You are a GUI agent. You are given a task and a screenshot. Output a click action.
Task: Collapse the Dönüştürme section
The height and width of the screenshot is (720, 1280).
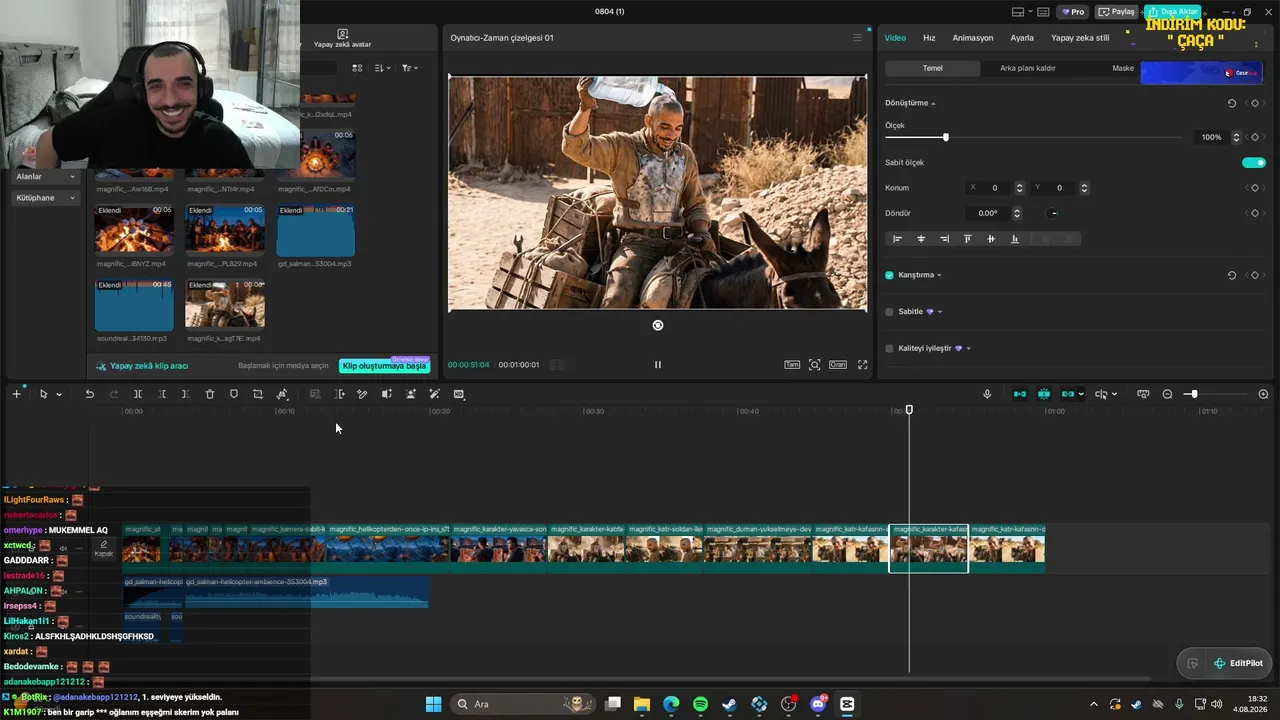pyautogui.click(x=933, y=104)
